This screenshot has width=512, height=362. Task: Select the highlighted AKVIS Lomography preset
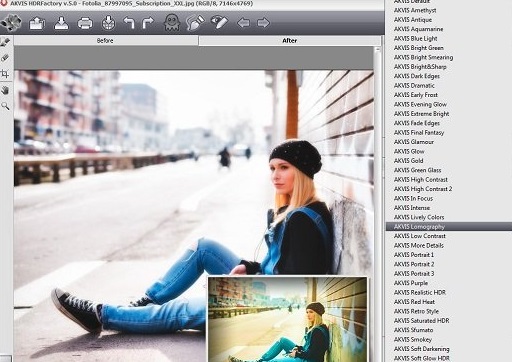[x=449, y=227]
